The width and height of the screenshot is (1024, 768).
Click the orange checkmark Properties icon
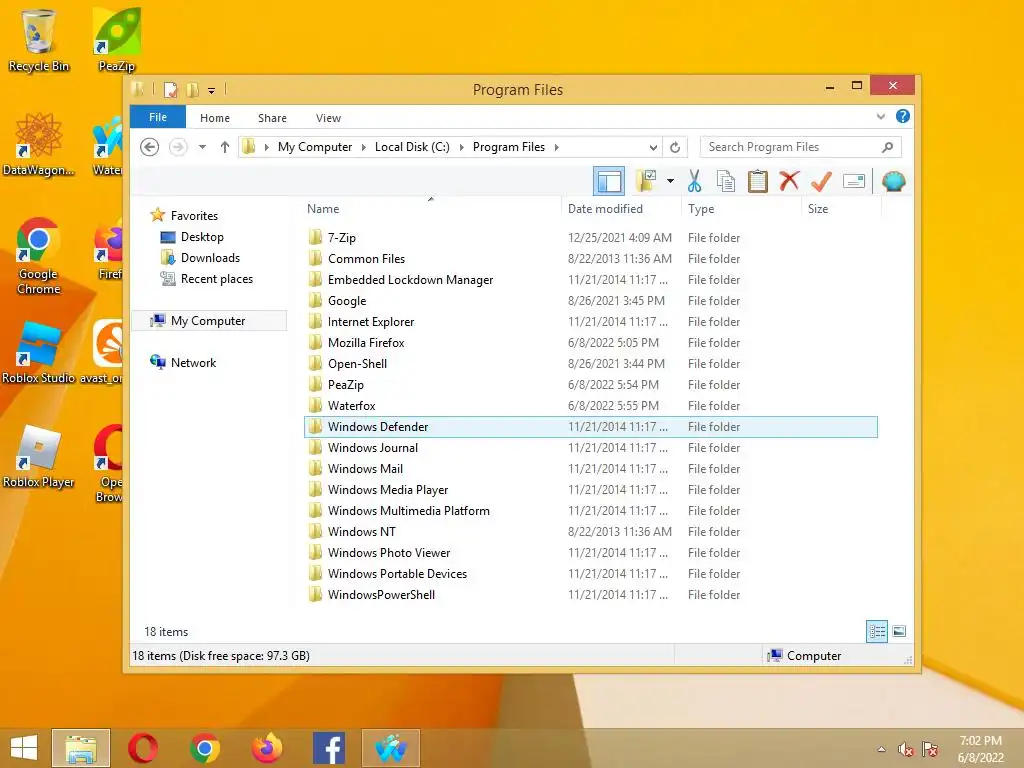821,181
